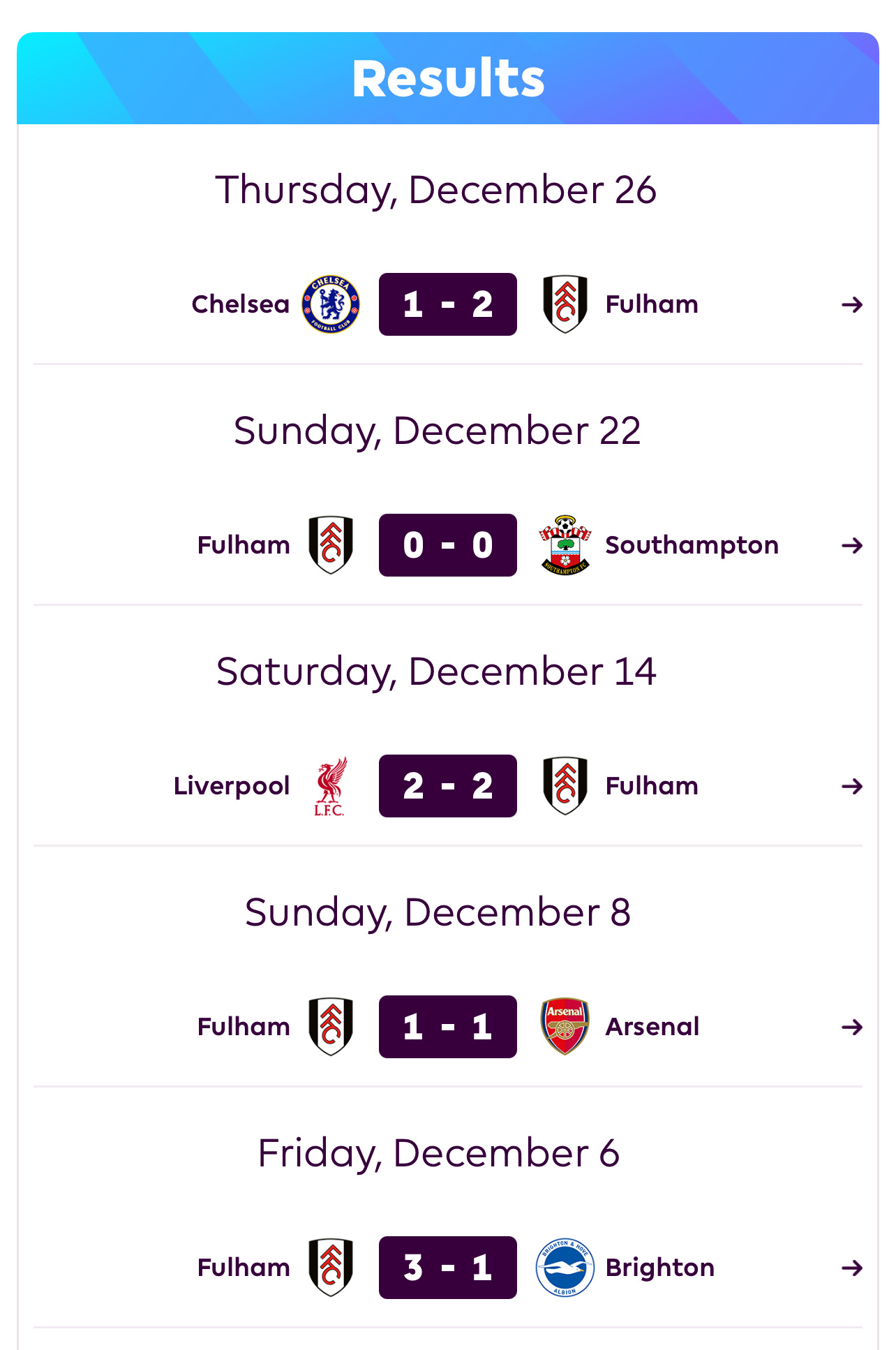Open Liverpool vs Fulham match arrow
This screenshot has width=896, height=1350.
click(851, 786)
